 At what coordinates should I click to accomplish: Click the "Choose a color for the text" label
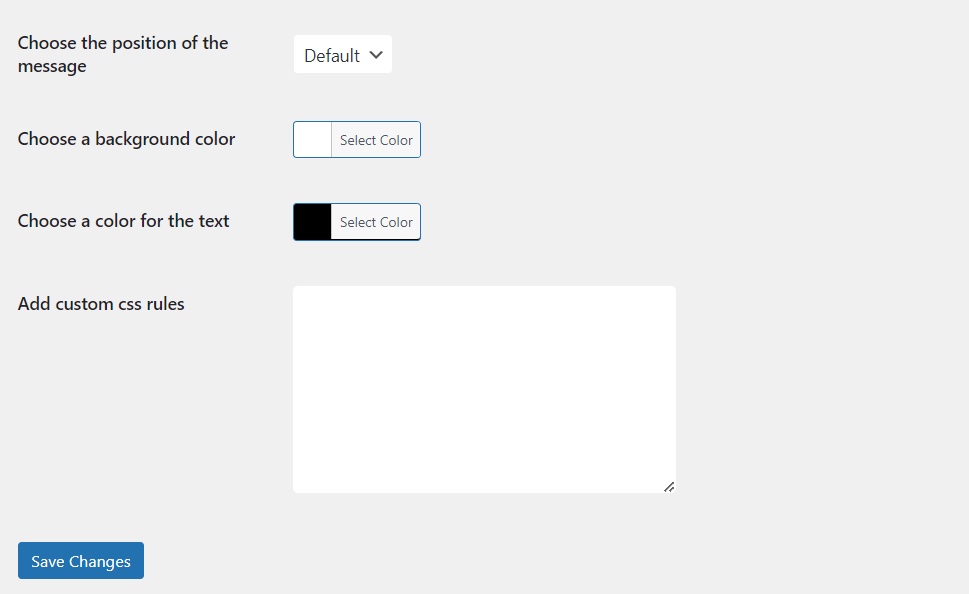[124, 221]
